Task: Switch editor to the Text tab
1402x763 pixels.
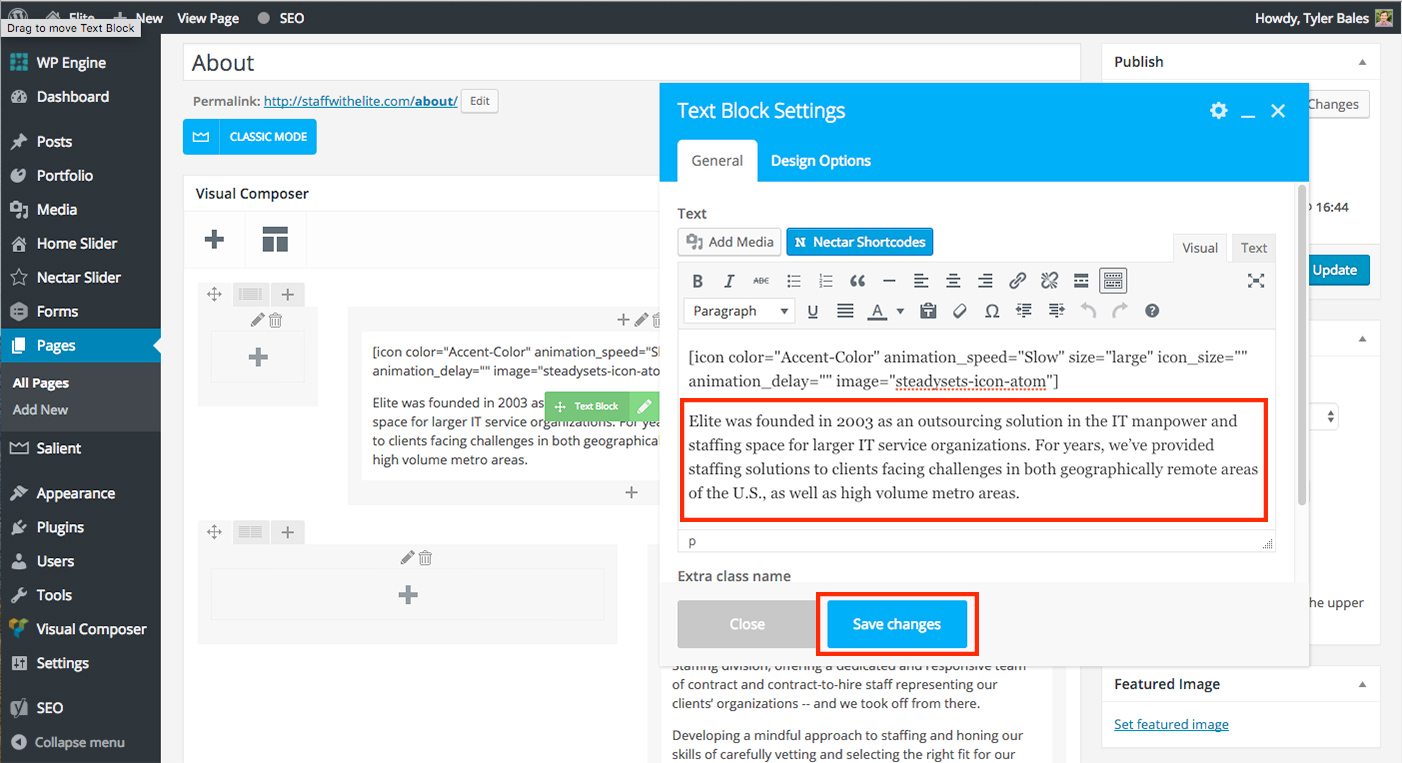Action: (1254, 248)
